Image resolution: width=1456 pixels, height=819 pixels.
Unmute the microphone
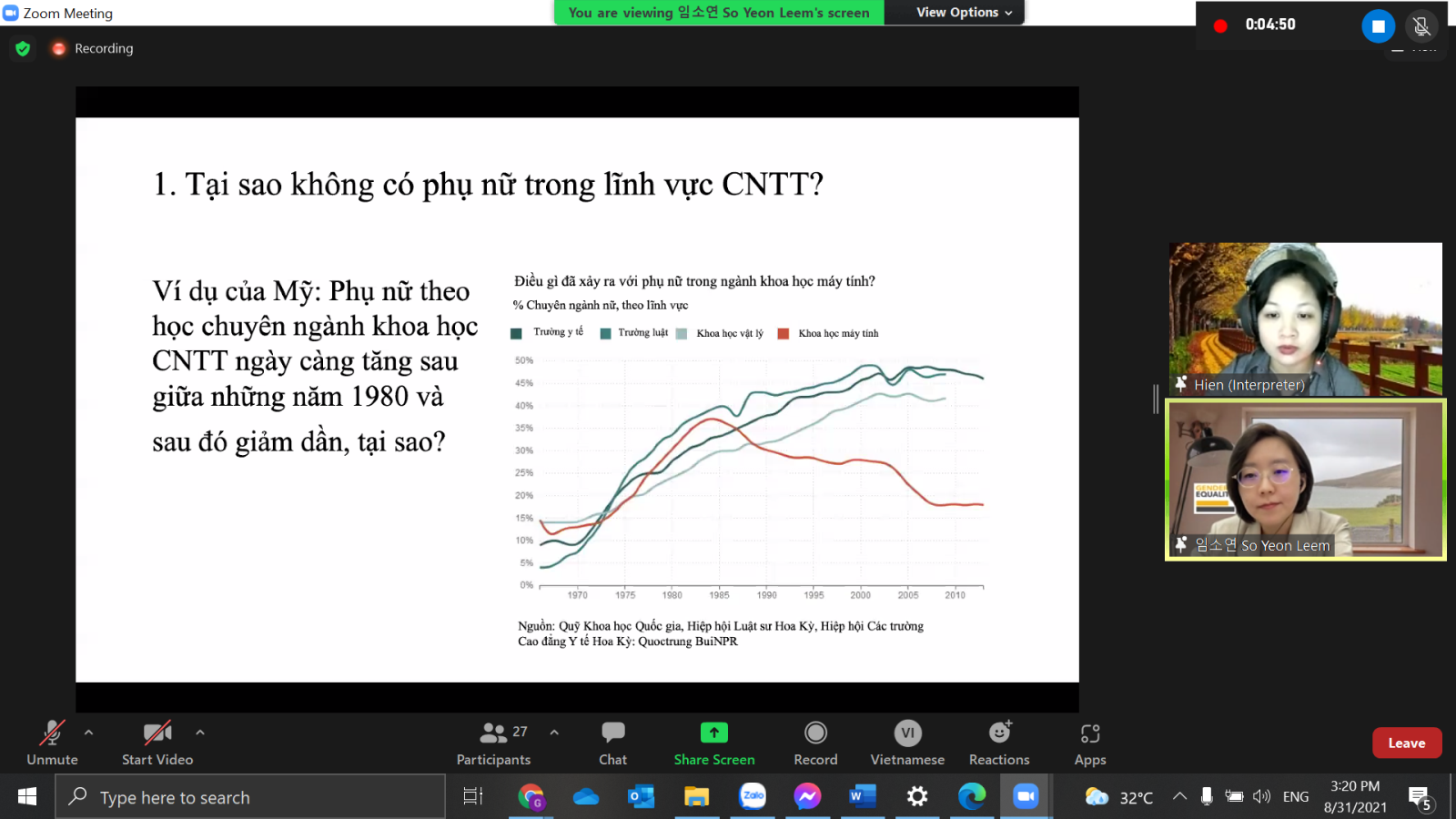click(x=52, y=743)
